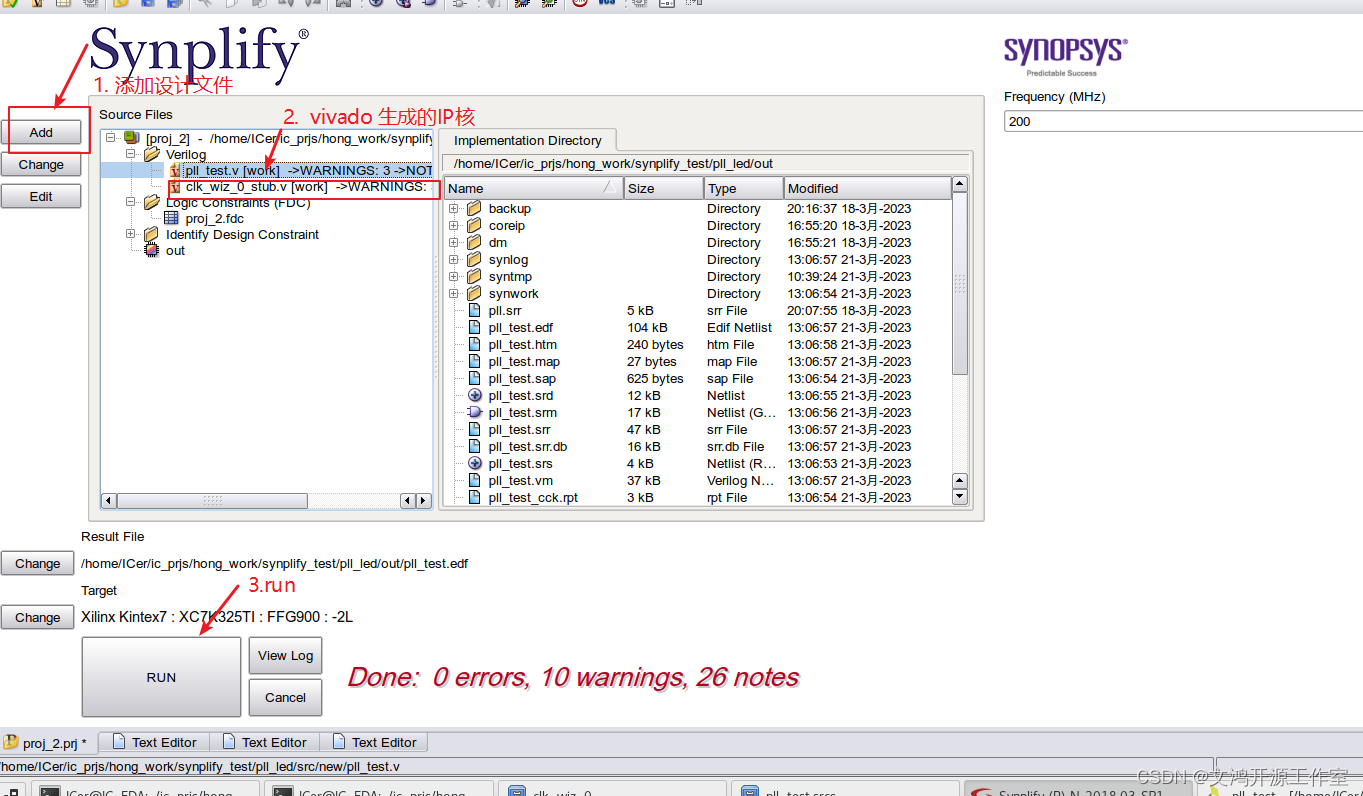Click the Cancel button

pyautogui.click(x=285, y=697)
